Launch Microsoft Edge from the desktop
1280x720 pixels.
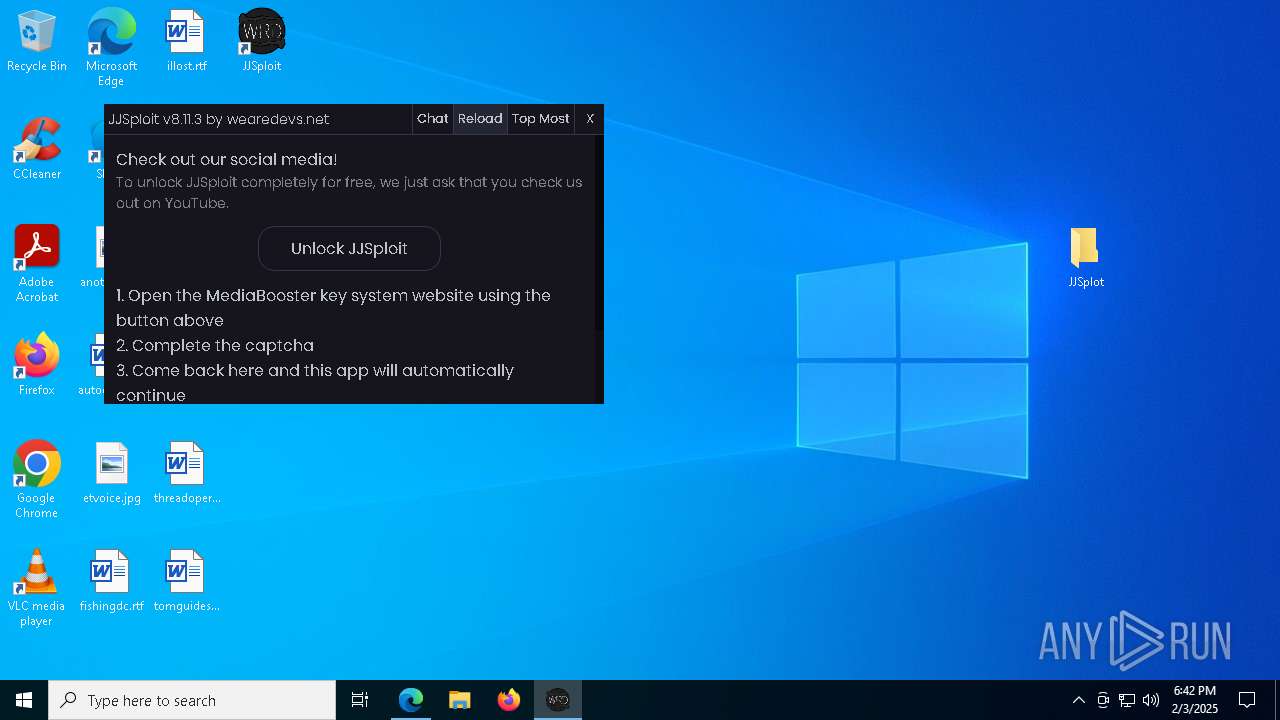point(111,48)
